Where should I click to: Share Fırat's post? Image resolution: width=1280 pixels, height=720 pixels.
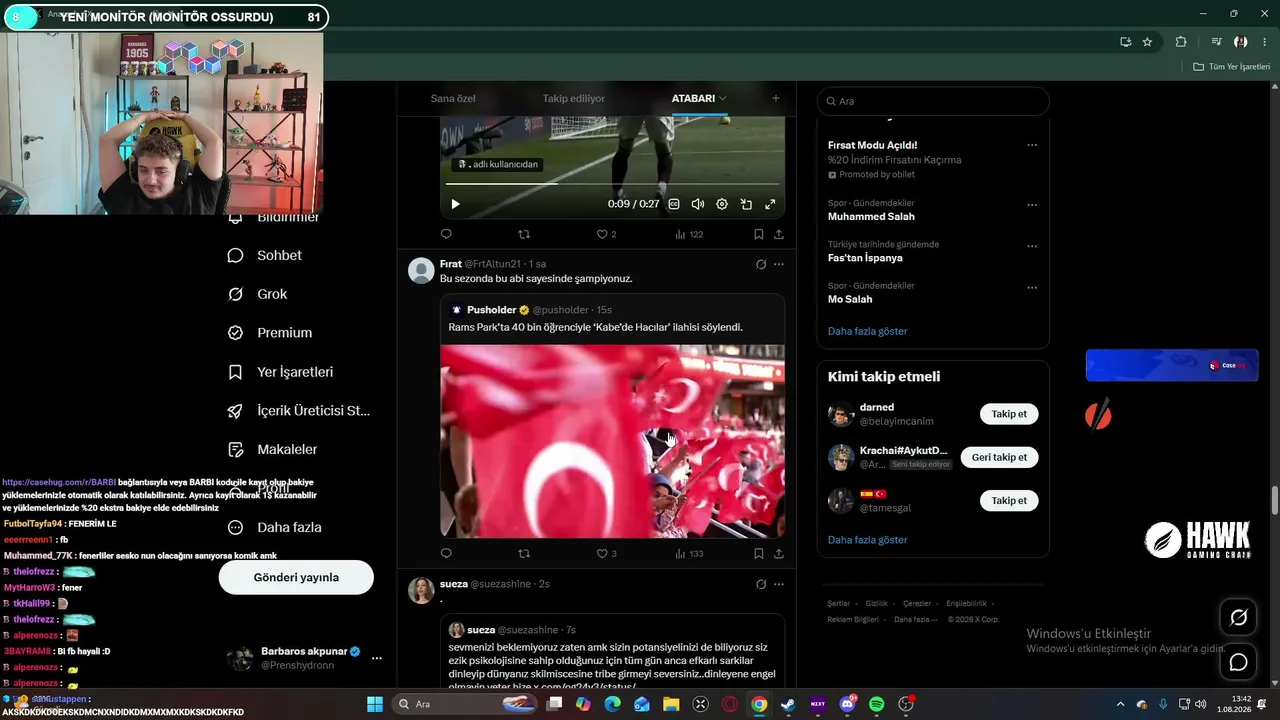(x=778, y=553)
